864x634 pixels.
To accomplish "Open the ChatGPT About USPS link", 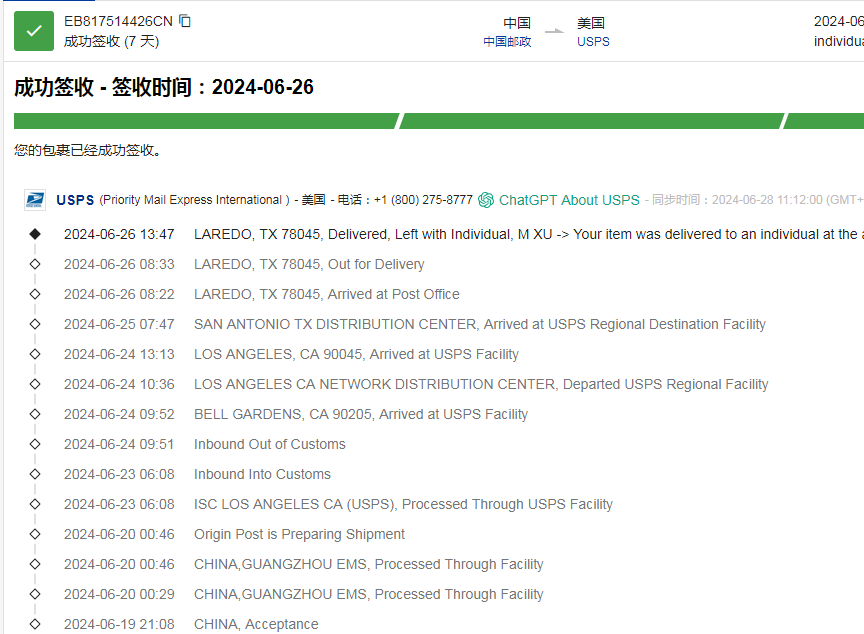I will (569, 200).
